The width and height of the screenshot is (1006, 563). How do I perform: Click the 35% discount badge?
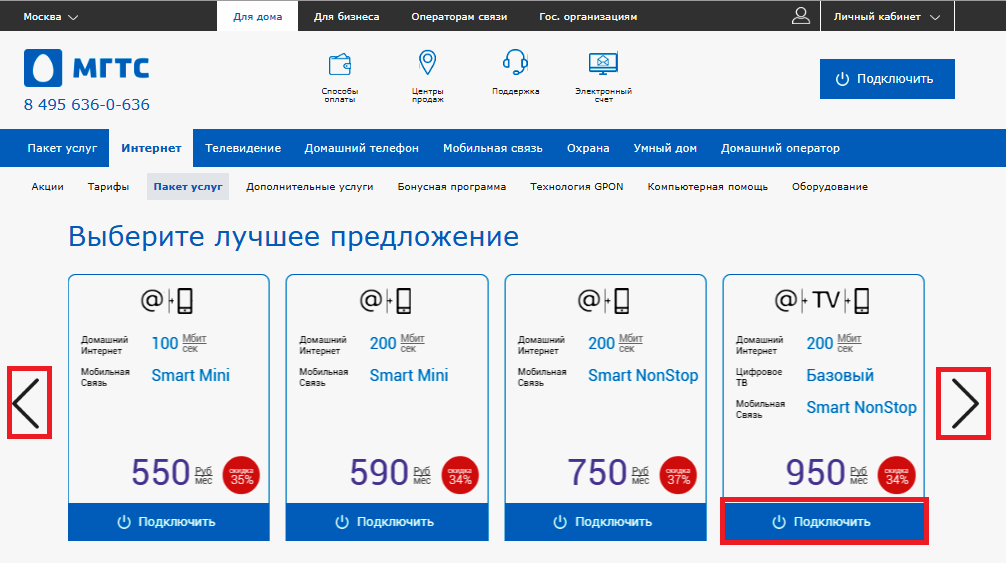point(241,475)
